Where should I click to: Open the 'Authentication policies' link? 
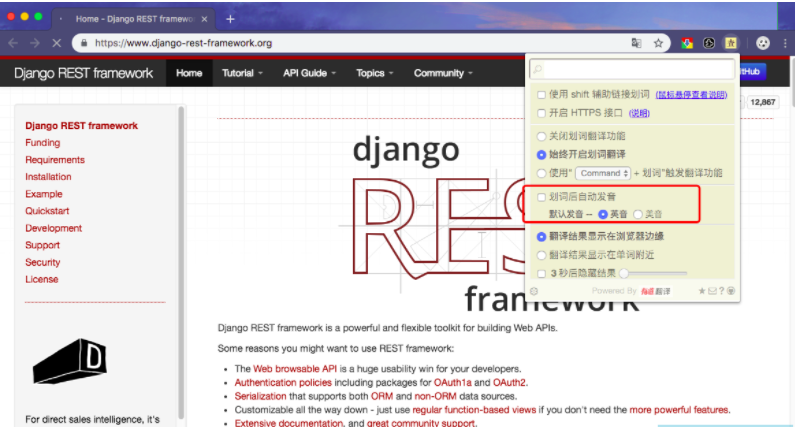click(x=283, y=382)
